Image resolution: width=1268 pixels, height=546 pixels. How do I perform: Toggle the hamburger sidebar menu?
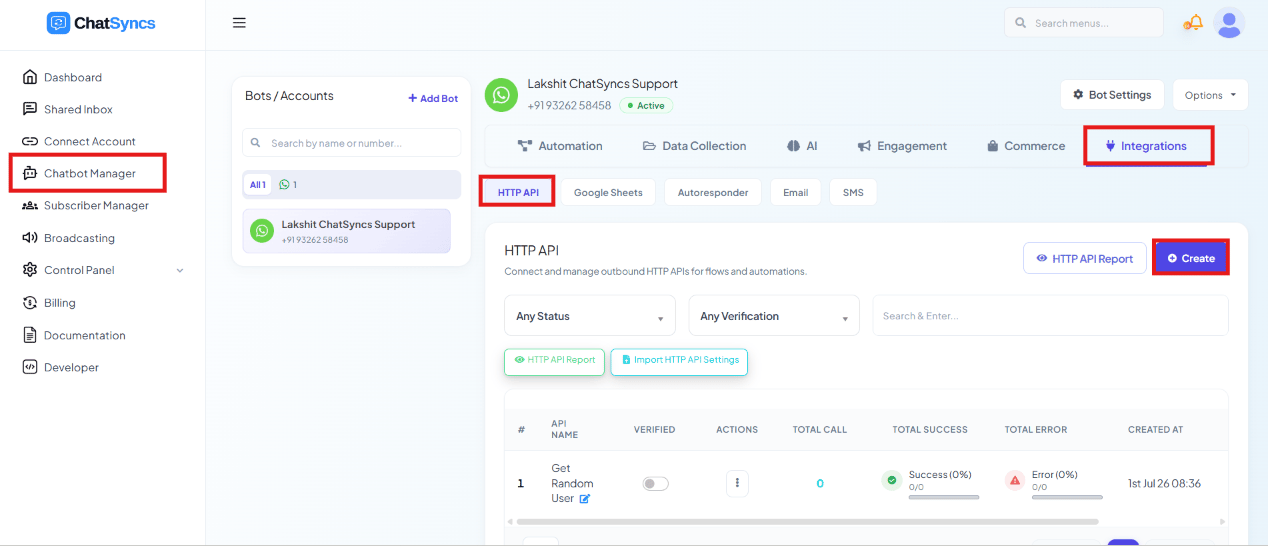(x=239, y=23)
